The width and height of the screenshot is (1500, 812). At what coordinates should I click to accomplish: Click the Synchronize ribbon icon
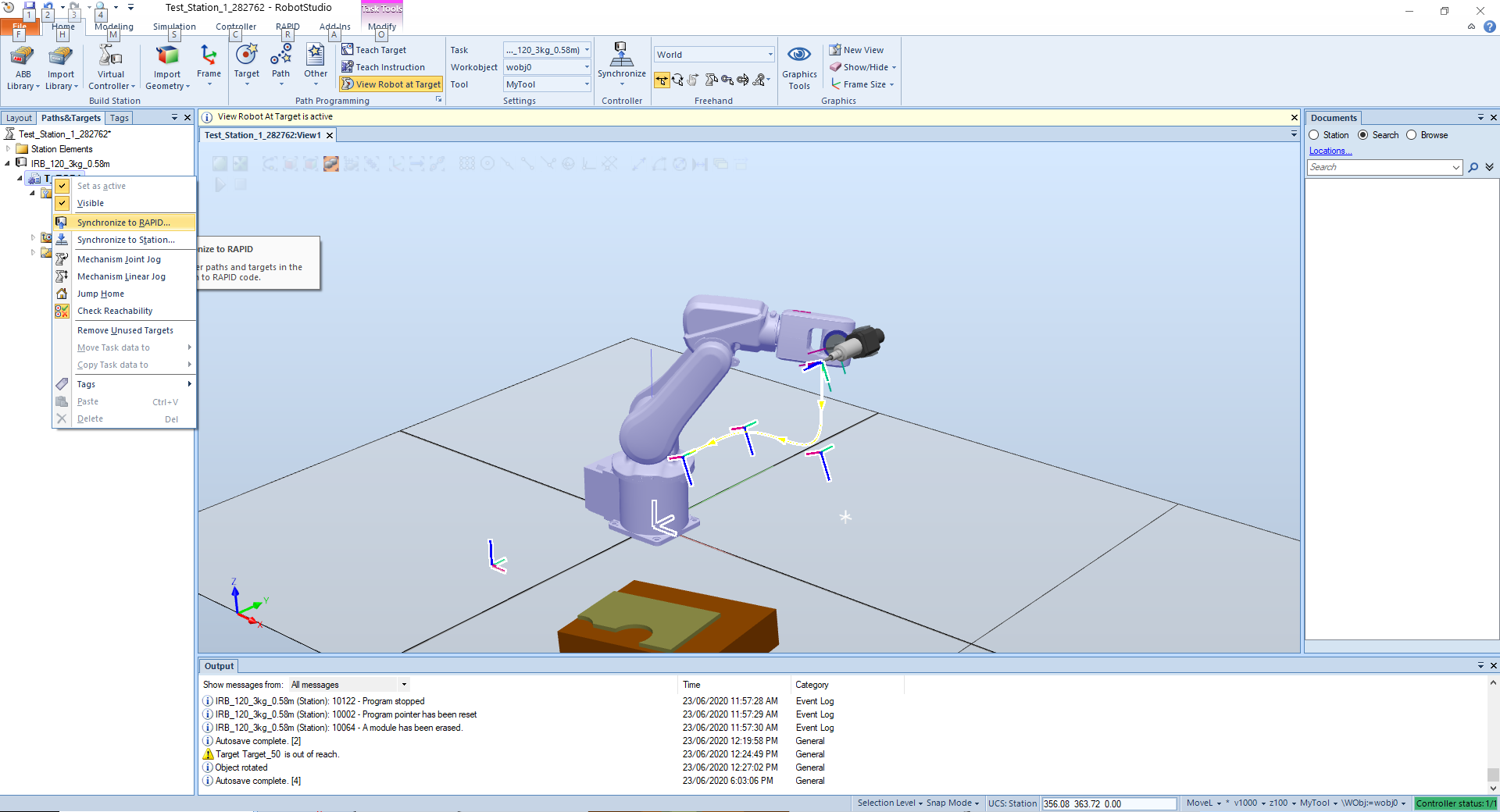[621, 56]
